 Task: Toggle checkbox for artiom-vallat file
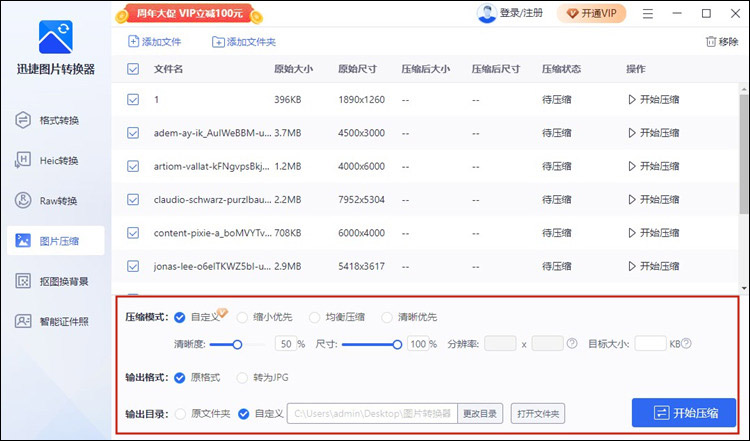point(133,166)
